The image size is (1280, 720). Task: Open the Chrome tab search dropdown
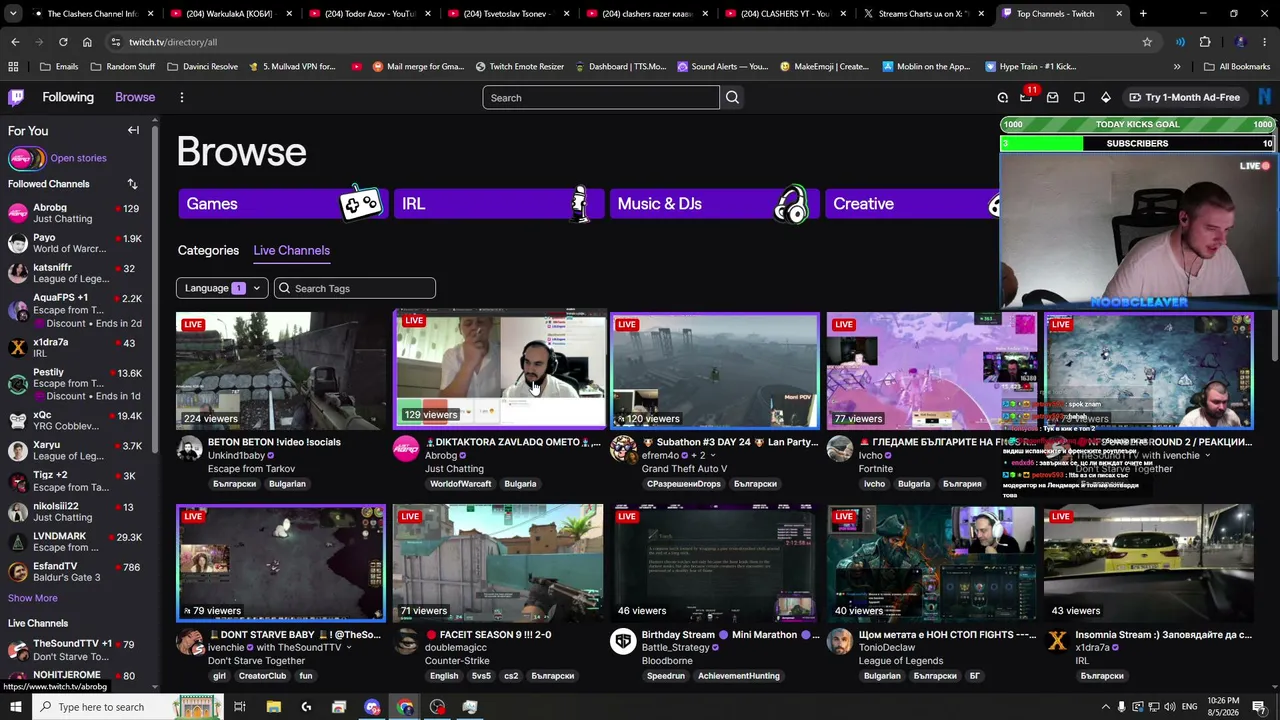click(14, 14)
